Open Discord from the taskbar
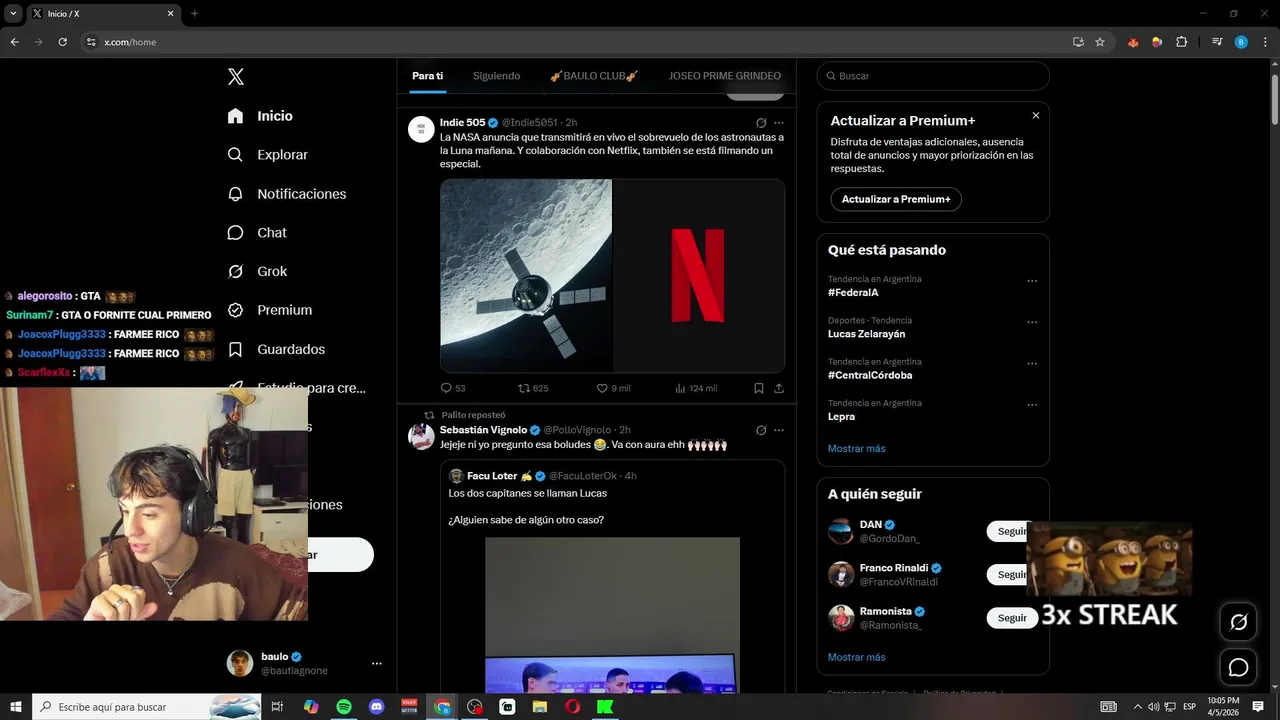Image resolution: width=1280 pixels, height=720 pixels. click(377, 707)
